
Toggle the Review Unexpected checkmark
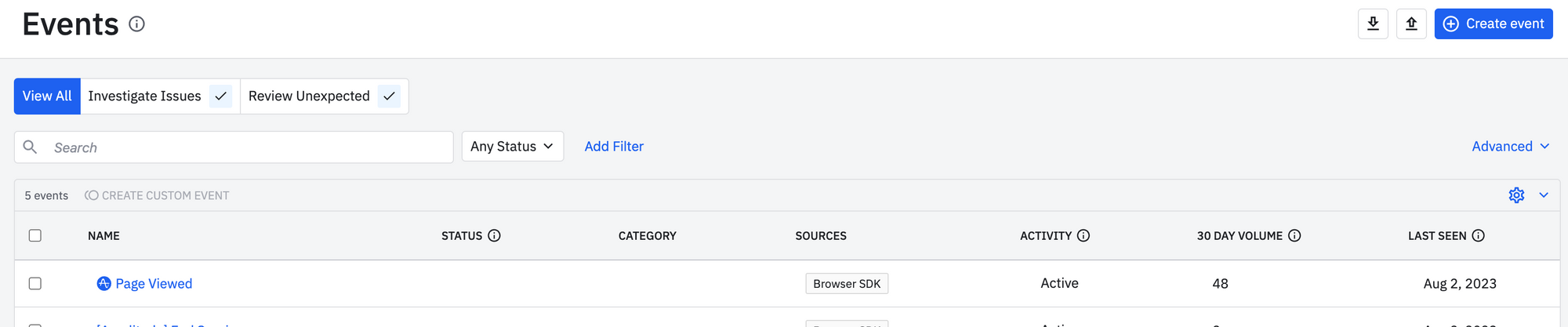[389, 96]
